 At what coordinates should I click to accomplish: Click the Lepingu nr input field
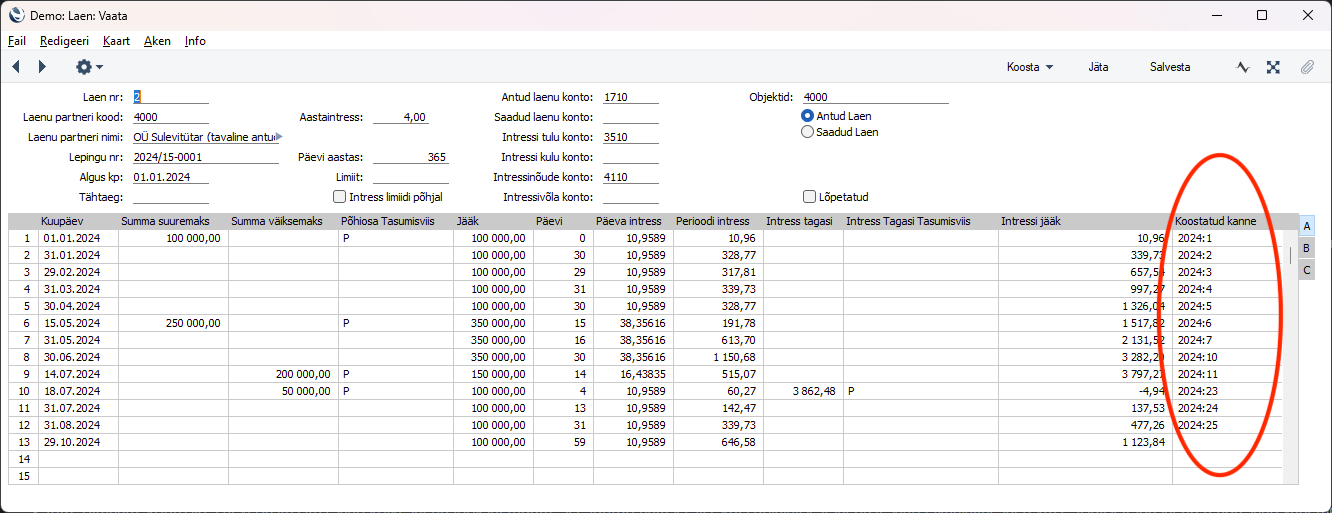coord(205,157)
